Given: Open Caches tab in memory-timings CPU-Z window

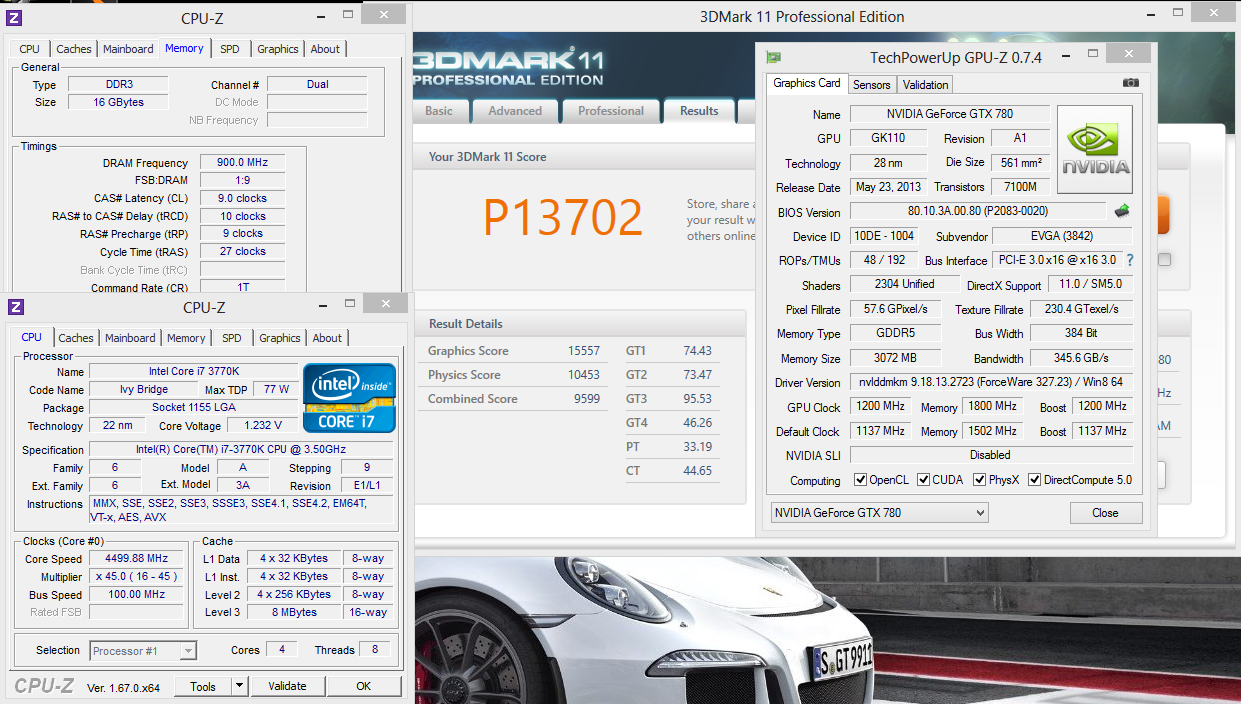Looking at the screenshot, I should tap(74, 49).
